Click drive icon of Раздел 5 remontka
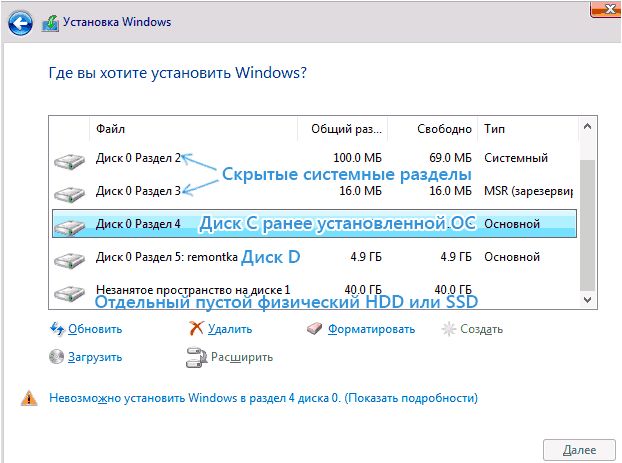 69,260
